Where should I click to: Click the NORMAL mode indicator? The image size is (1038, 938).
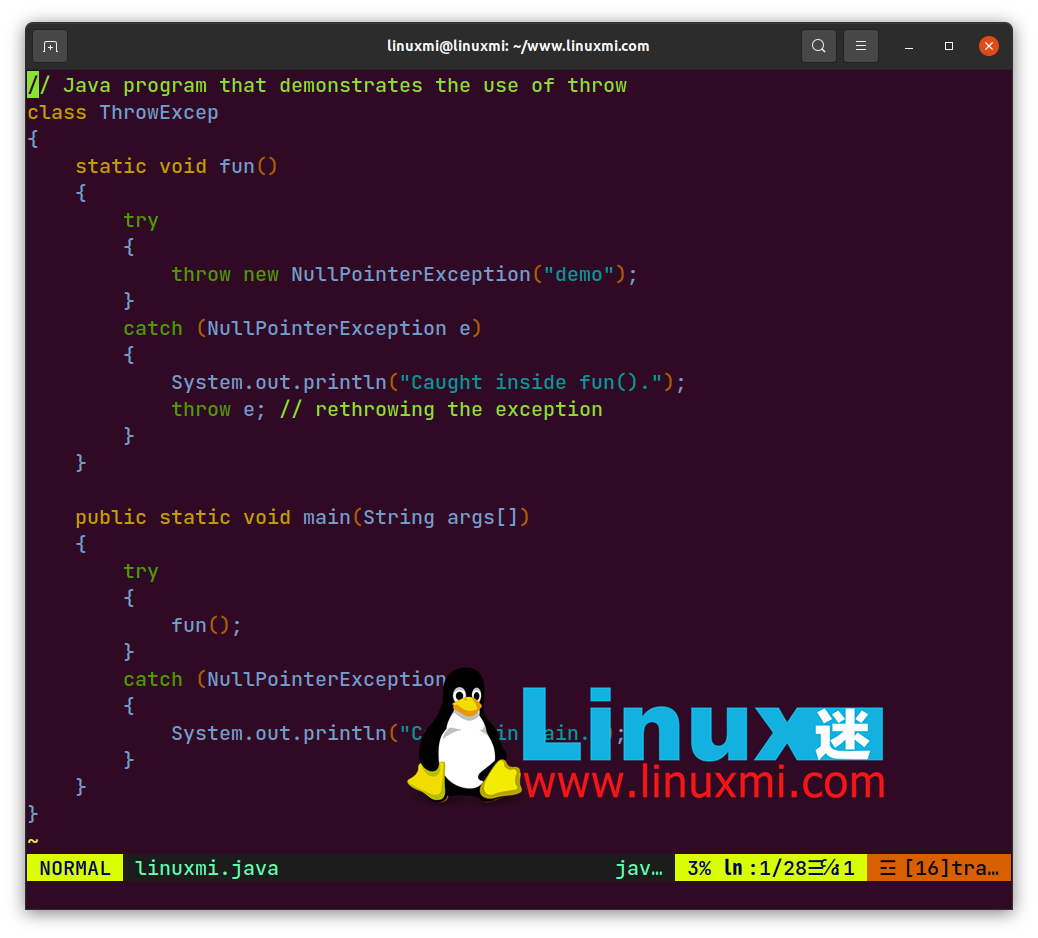[75, 868]
